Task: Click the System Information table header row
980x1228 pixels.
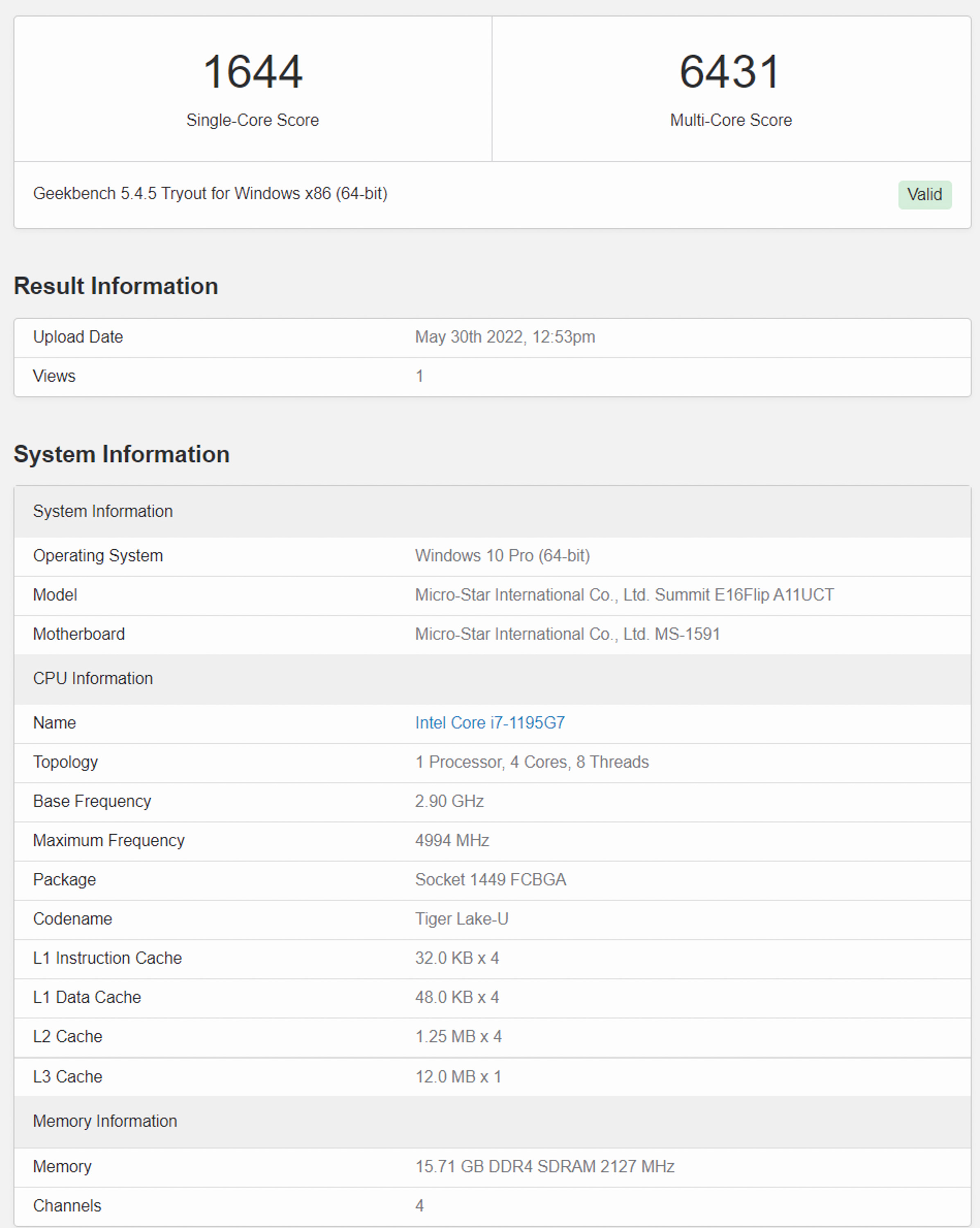Action: click(492, 512)
